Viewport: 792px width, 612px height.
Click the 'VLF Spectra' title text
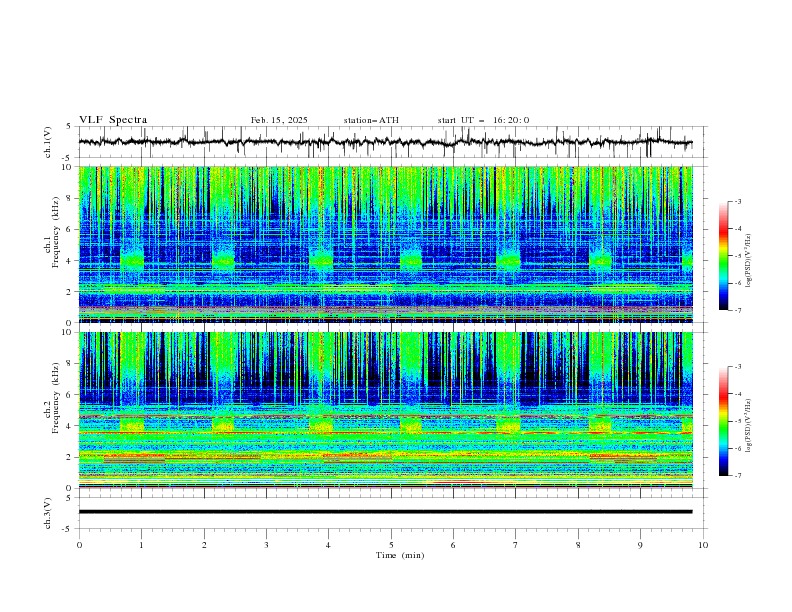(x=113, y=120)
